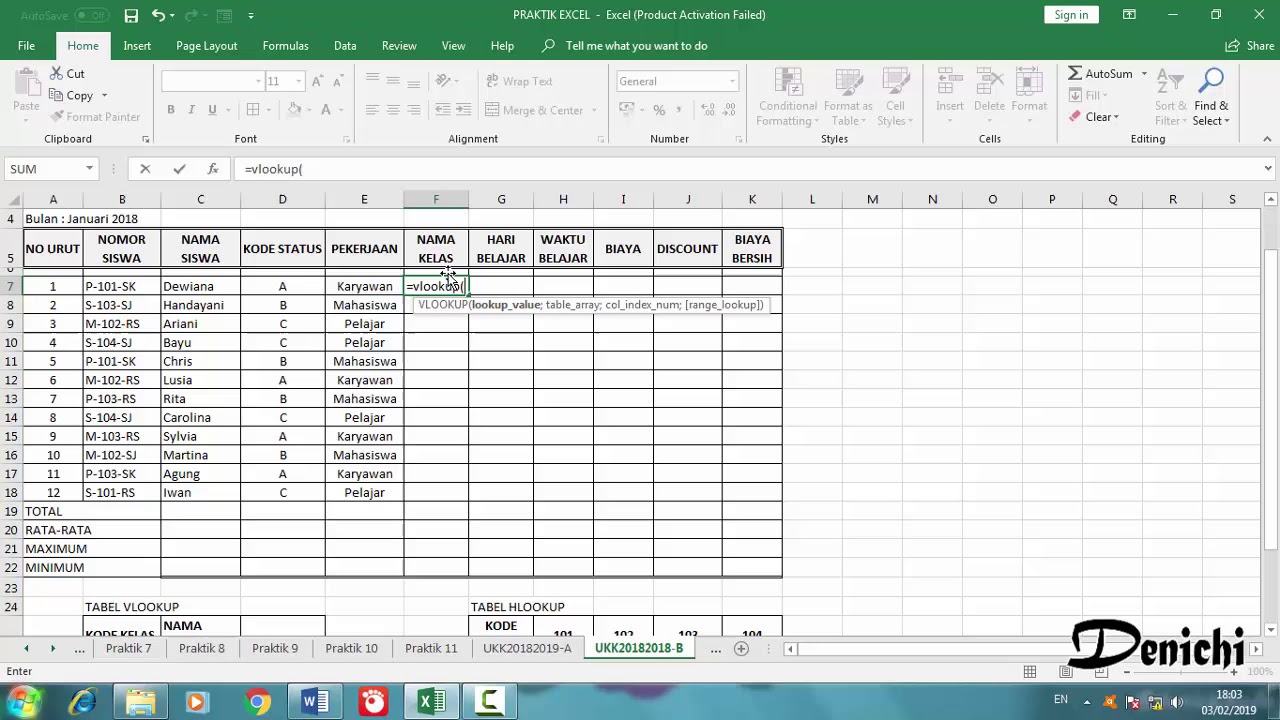Expand the Clear dropdown arrow
1280x720 pixels.
1116,117
